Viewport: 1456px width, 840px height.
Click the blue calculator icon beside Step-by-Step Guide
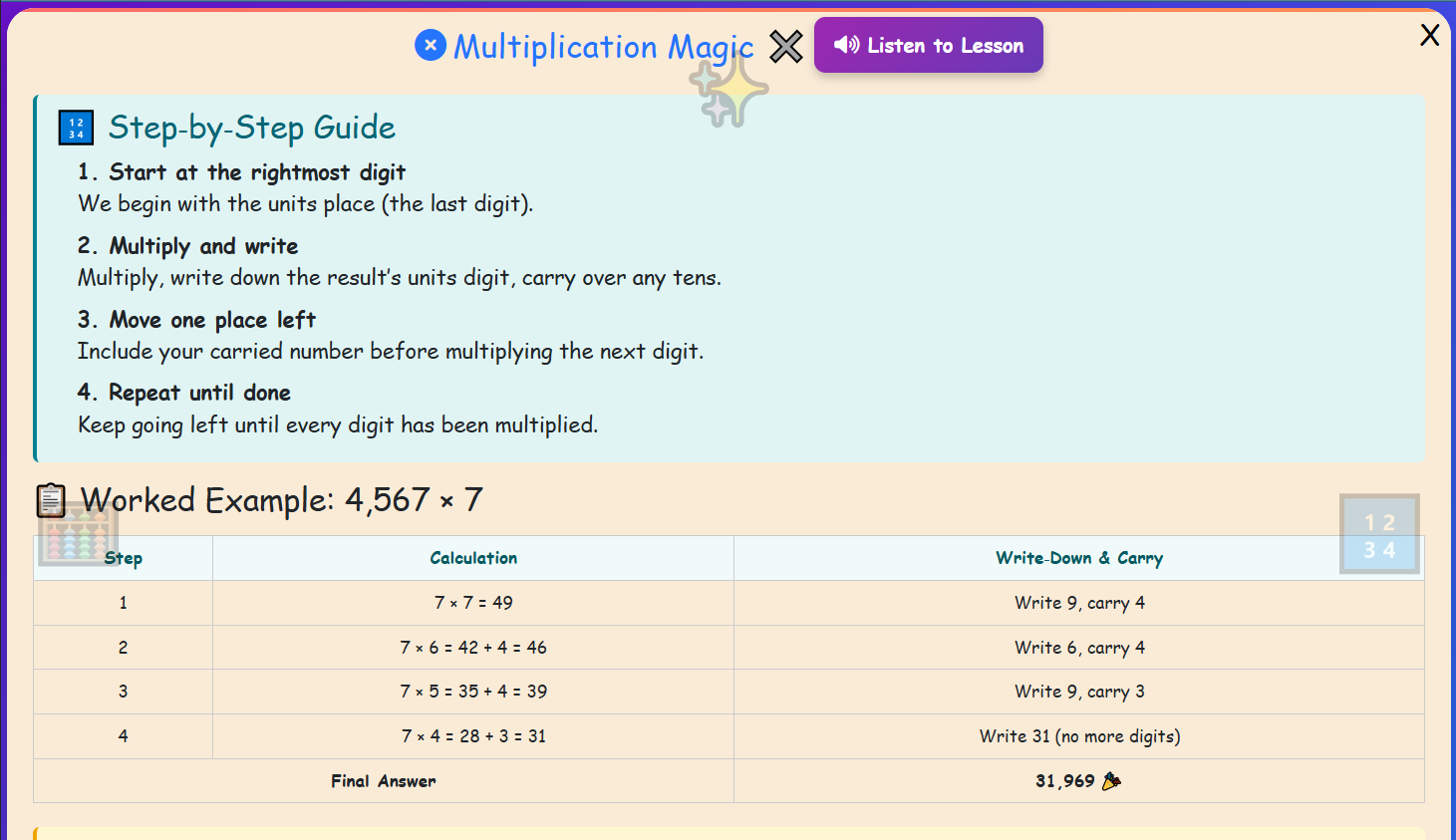(76, 128)
